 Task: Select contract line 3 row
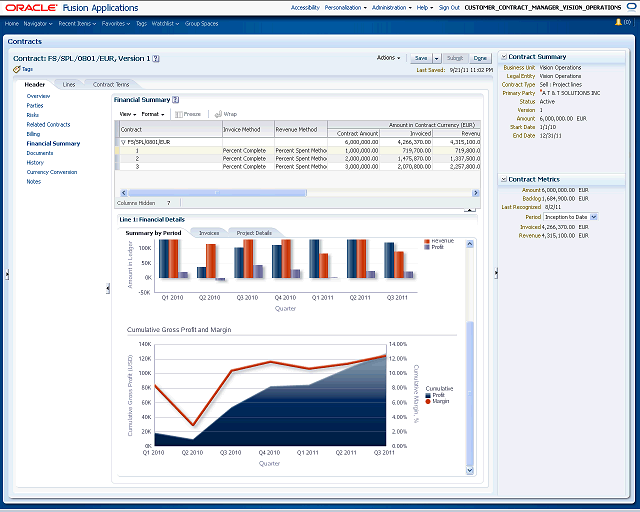pos(298,167)
